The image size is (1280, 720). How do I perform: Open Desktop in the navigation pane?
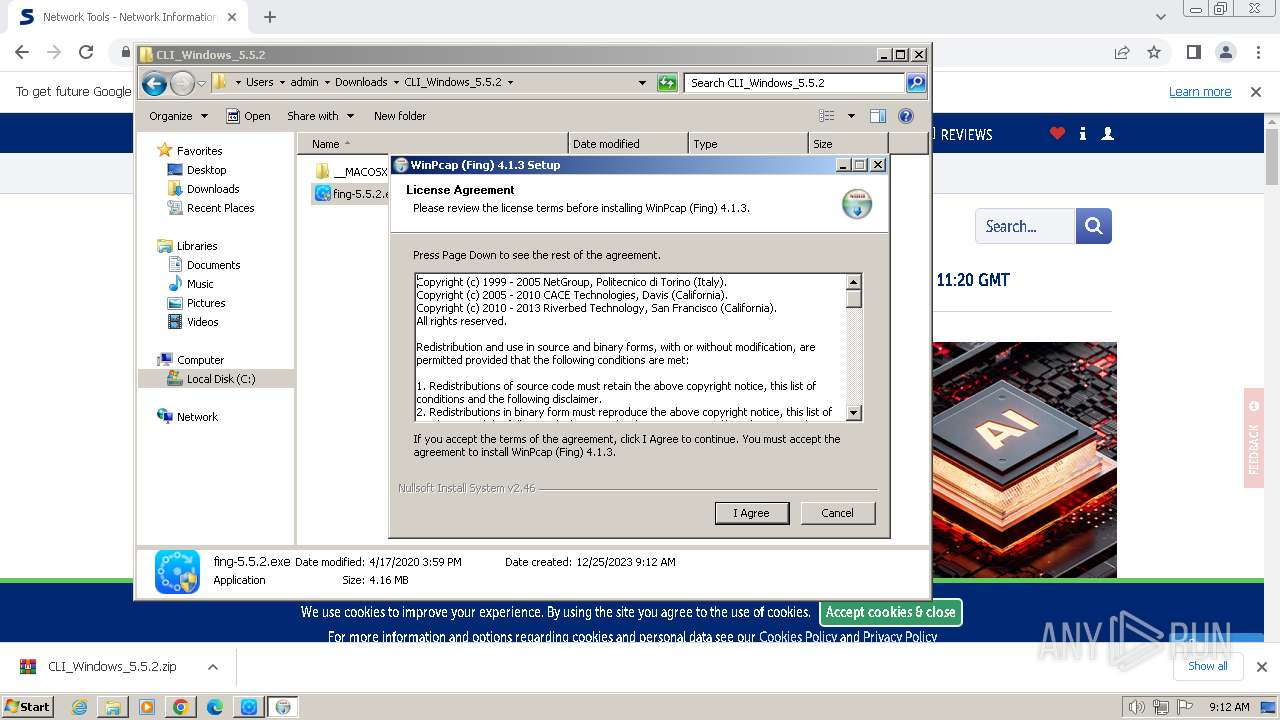click(x=206, y=170)
